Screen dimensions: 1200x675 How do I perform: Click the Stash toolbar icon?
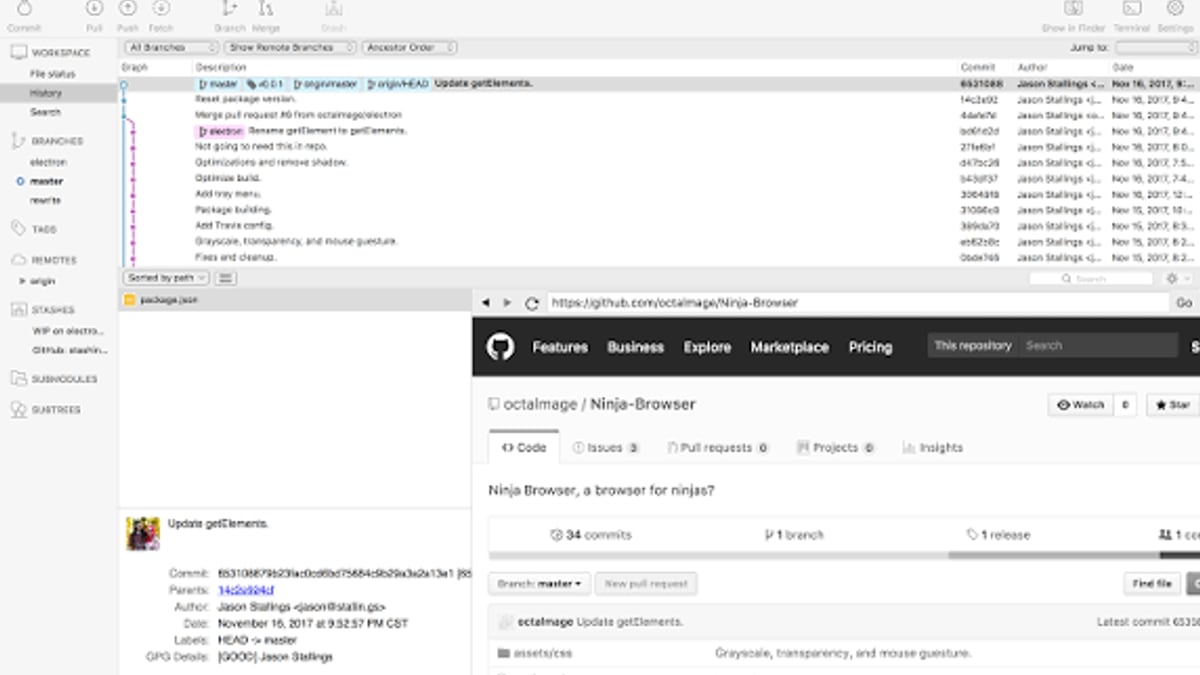(333, 8)
